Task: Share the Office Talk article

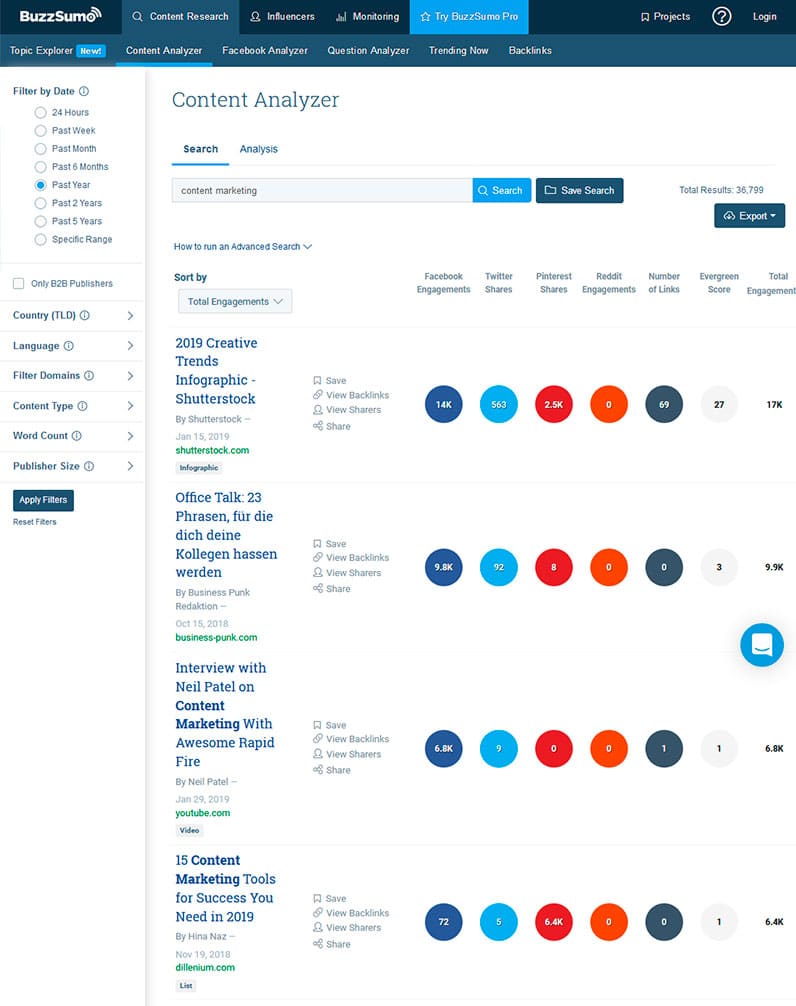Action: [332, 588]
